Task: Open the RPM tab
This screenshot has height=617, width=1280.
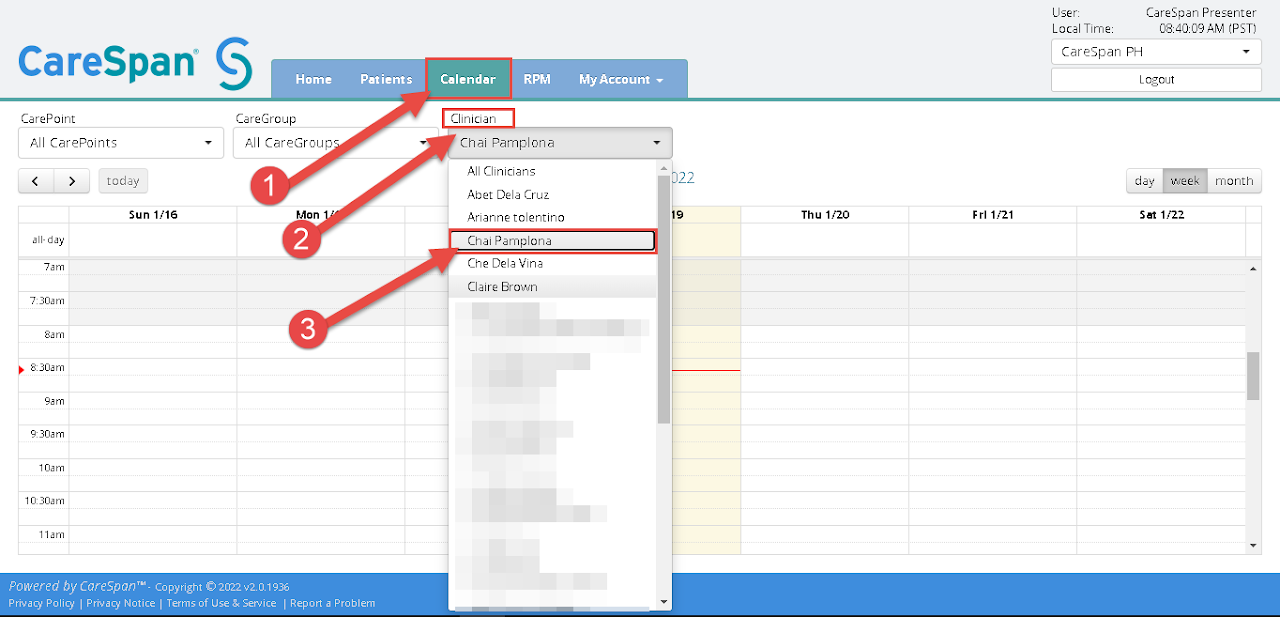Action: [x=537, y=79]
